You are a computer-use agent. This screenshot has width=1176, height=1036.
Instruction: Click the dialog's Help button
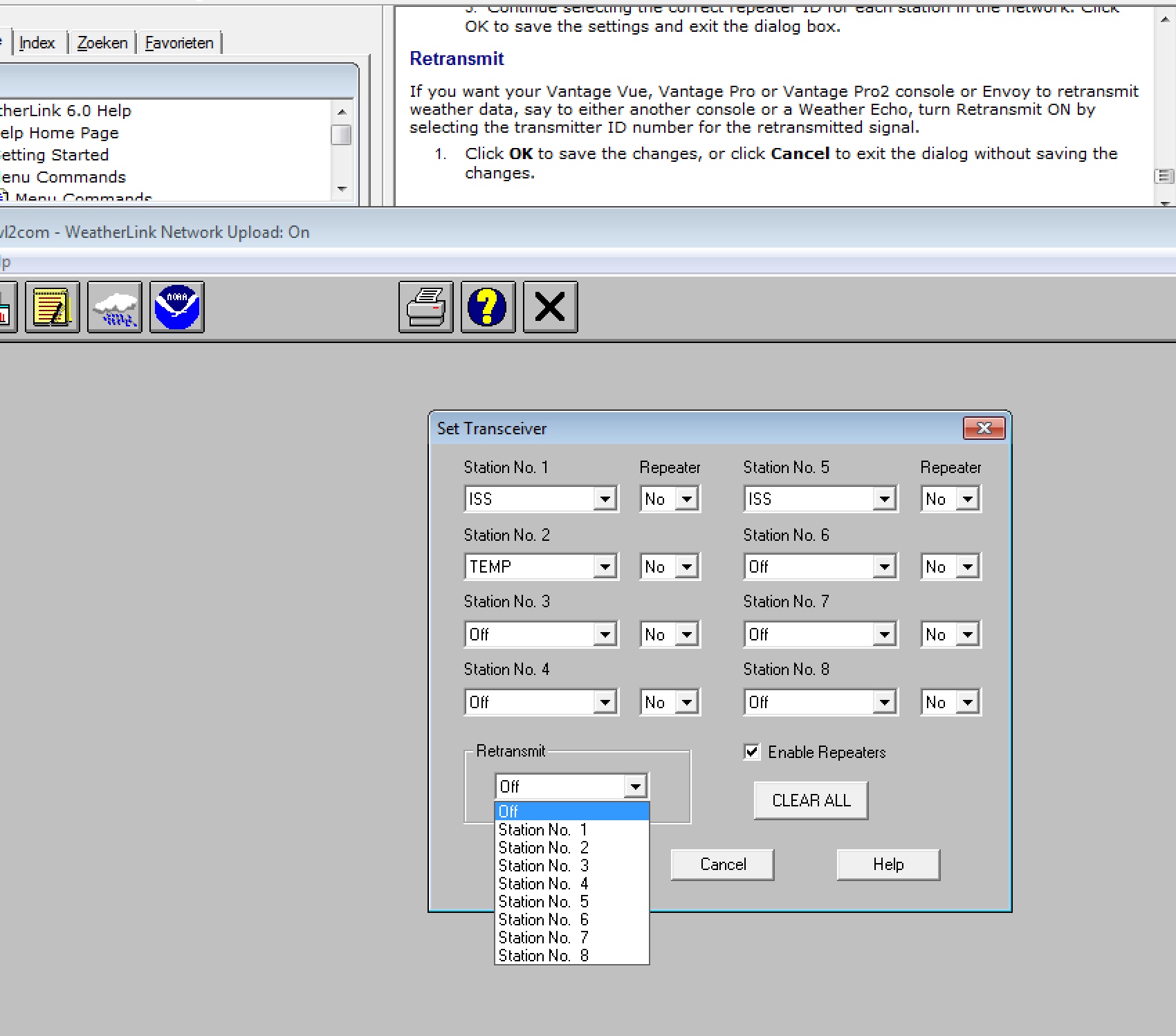pyautogui.click(x=888, y=864)
